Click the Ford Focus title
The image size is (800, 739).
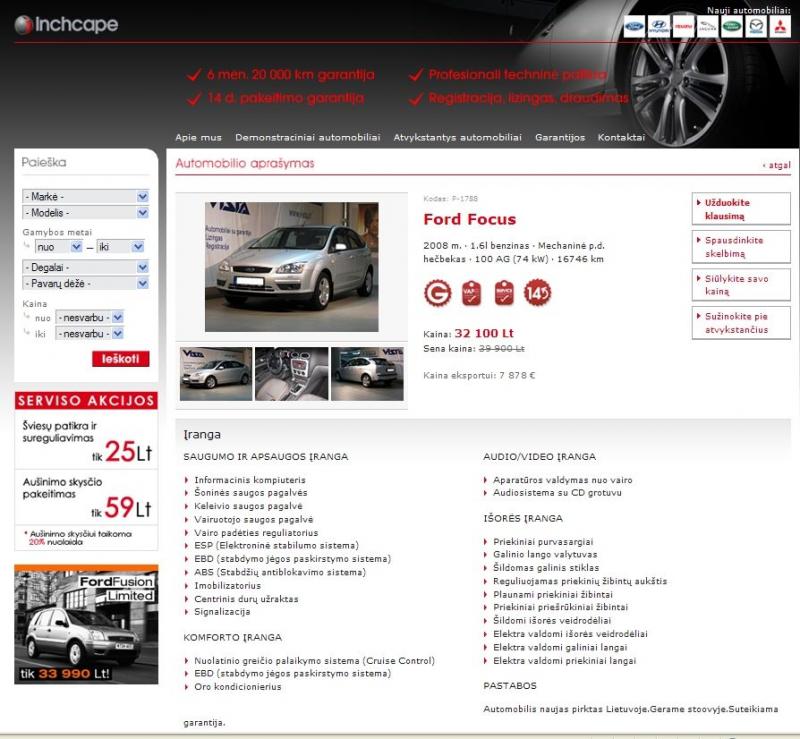click(x=469, y=219)
